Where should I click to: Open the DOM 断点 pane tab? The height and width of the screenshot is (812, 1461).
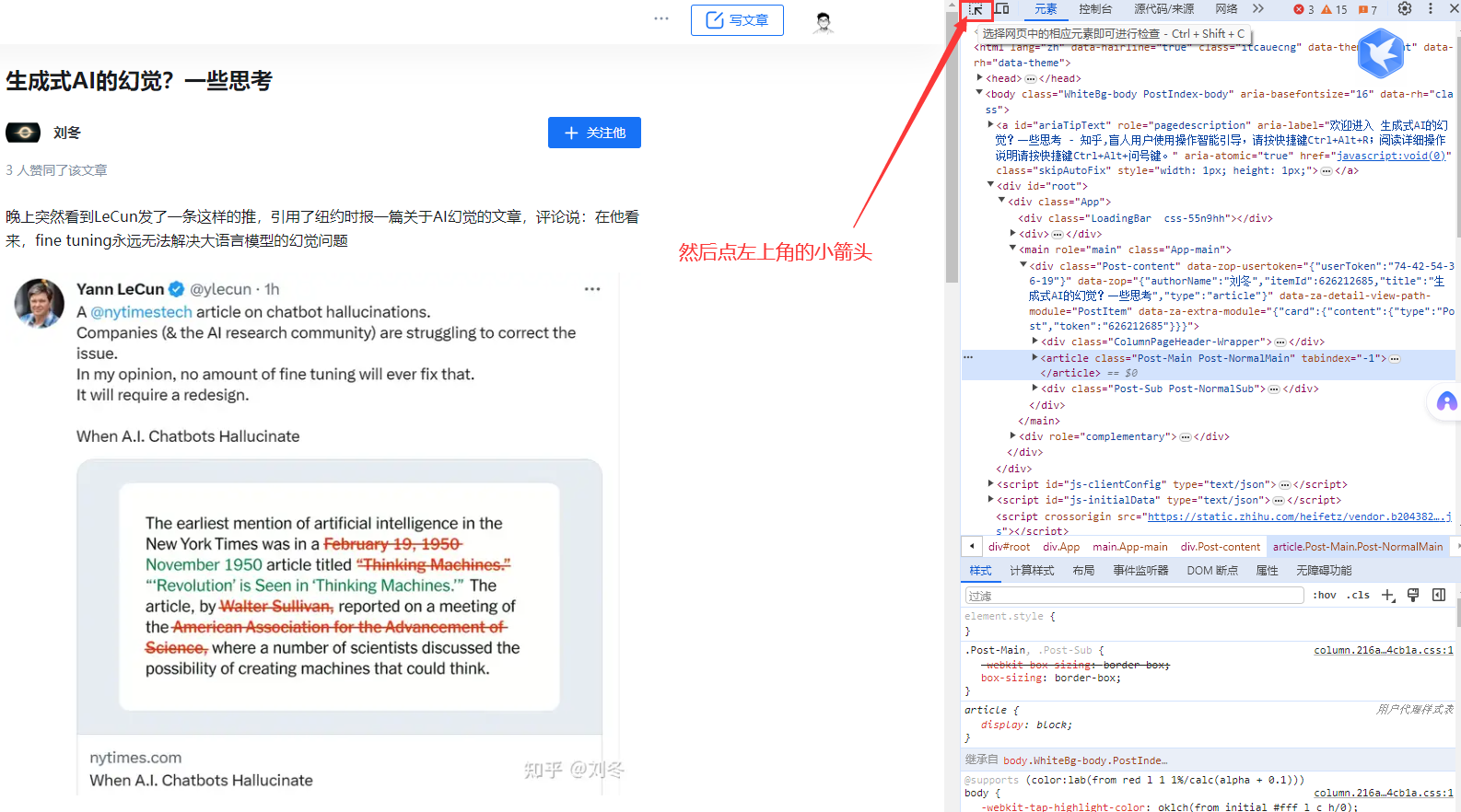pyautogui.click(x=1212, y=571)
